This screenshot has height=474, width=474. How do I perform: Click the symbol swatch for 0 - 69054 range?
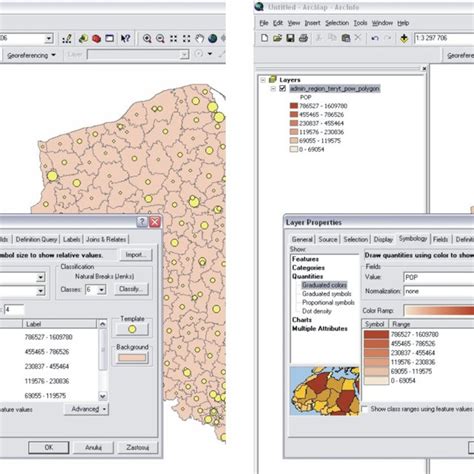coord(376,380)
